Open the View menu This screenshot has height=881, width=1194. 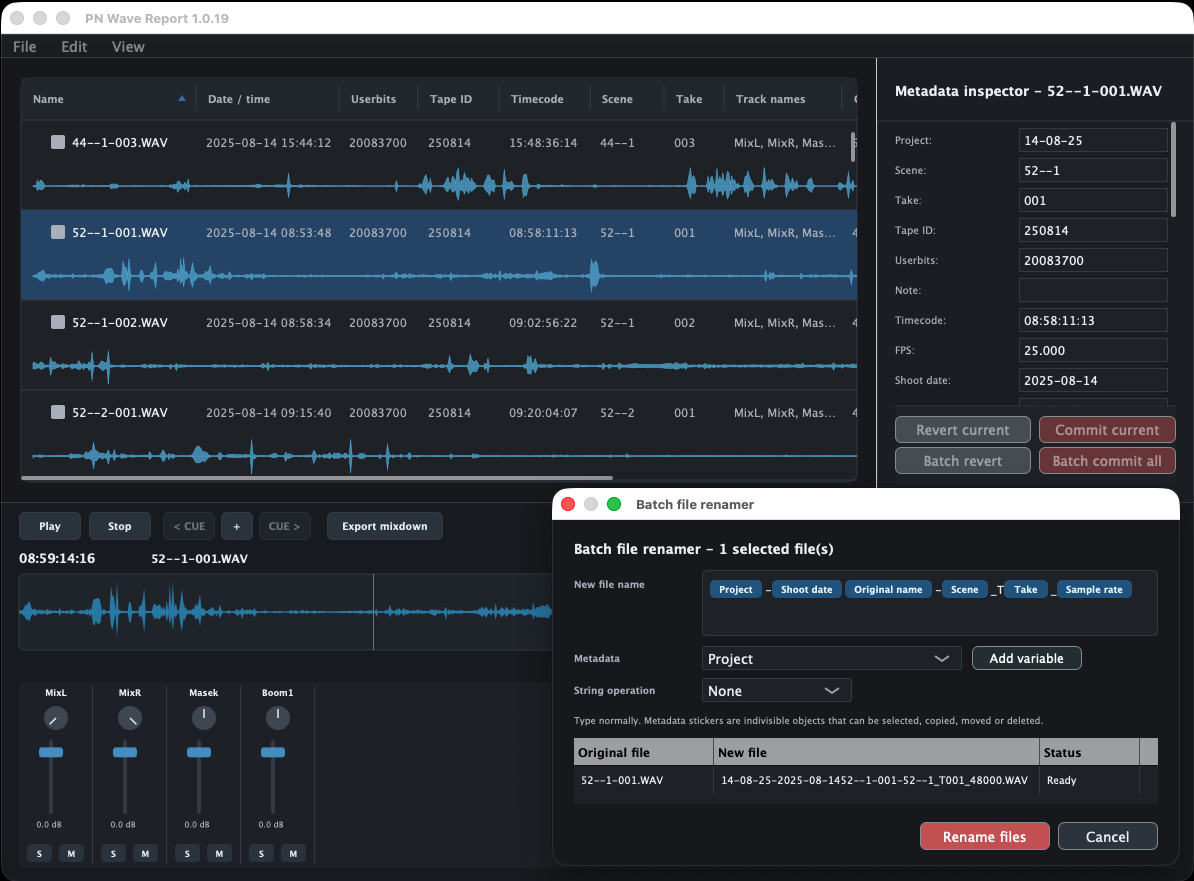128,46
